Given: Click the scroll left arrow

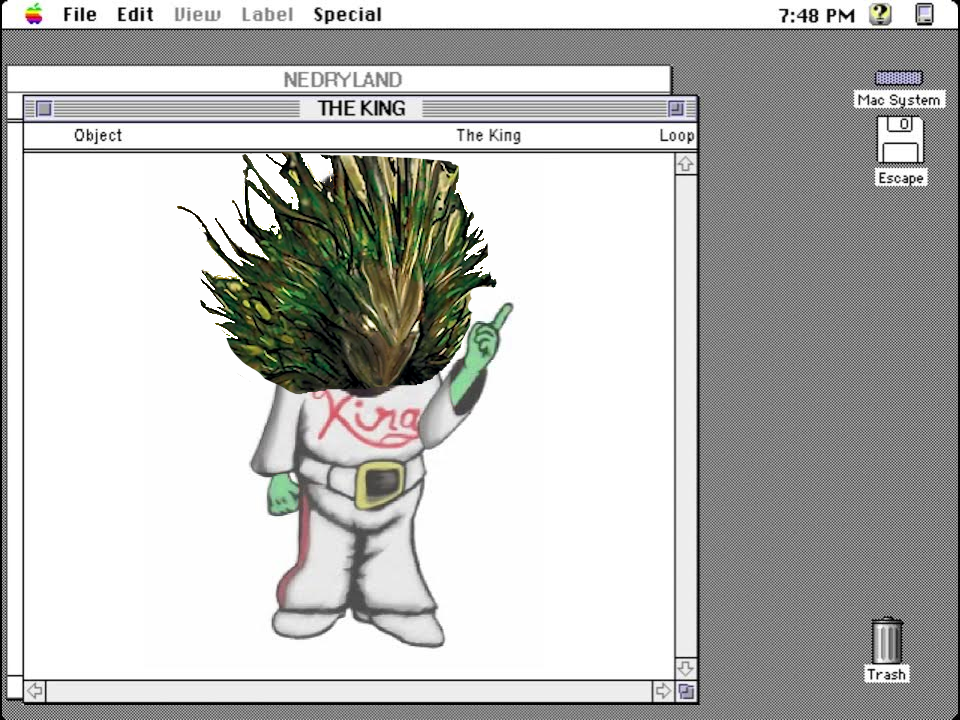Looking at the screenshot, I should (35, 691).
